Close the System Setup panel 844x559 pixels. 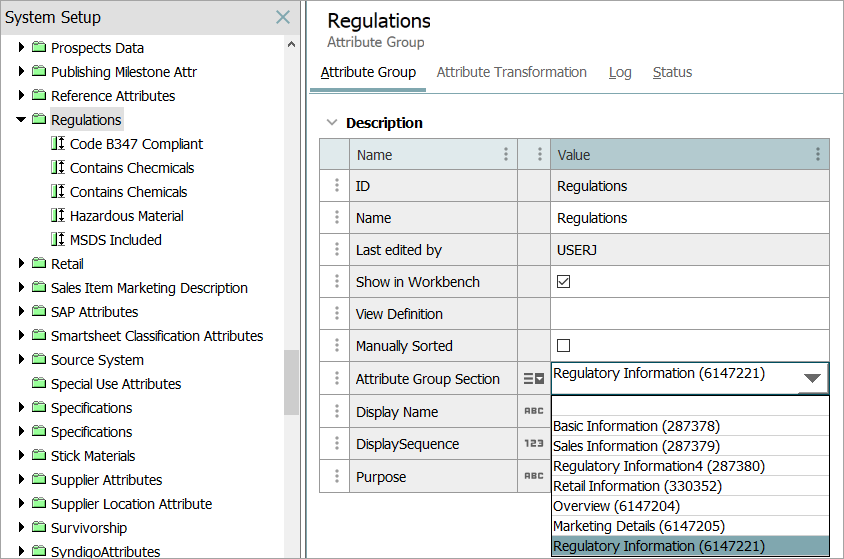pos(283,17)
